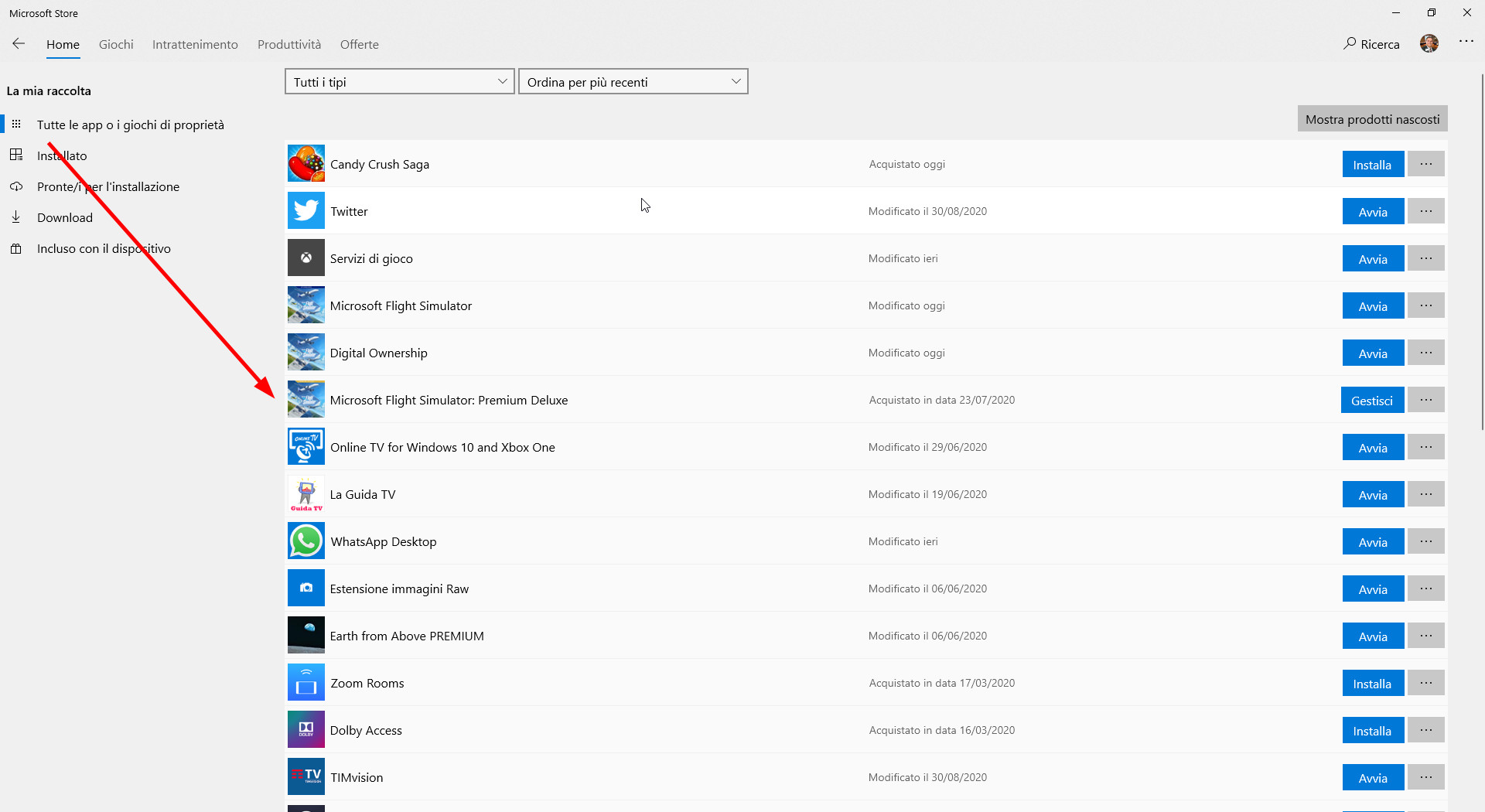Click the Online TV for Windows 10 title
Screen dimensions: 1485x812
point(442,447)
